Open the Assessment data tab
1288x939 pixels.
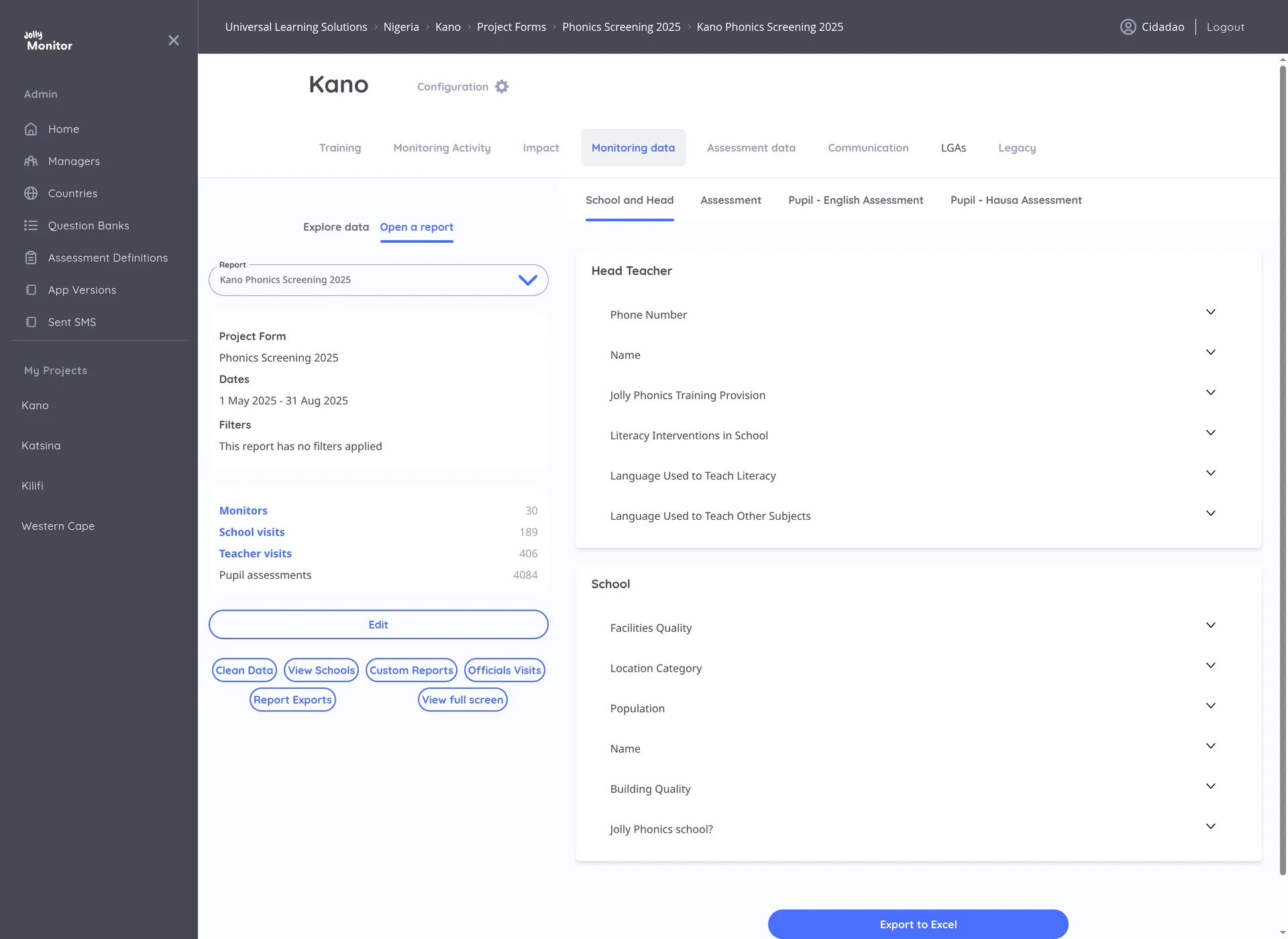[x=751, y=148]
